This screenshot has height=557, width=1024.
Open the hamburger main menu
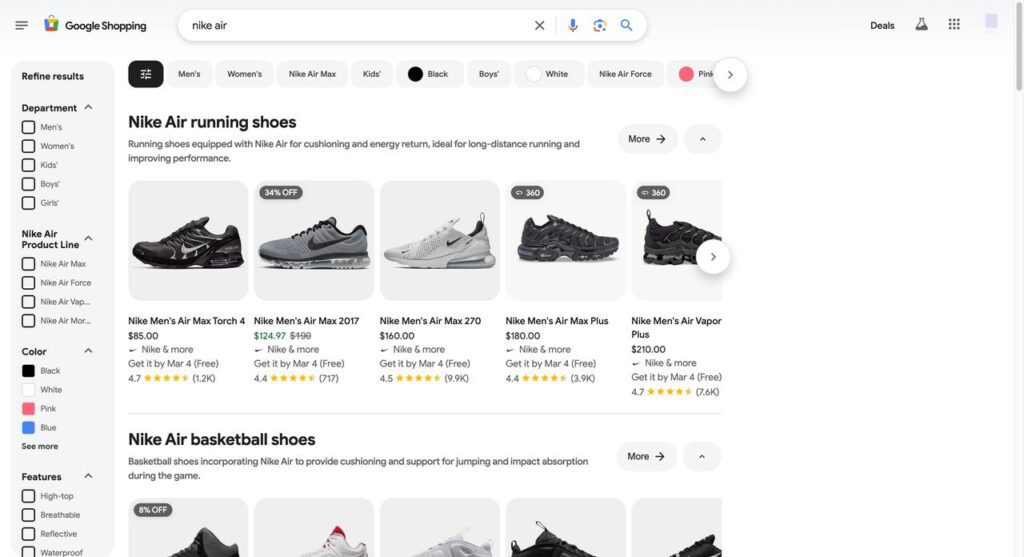[x=22, y=25]
